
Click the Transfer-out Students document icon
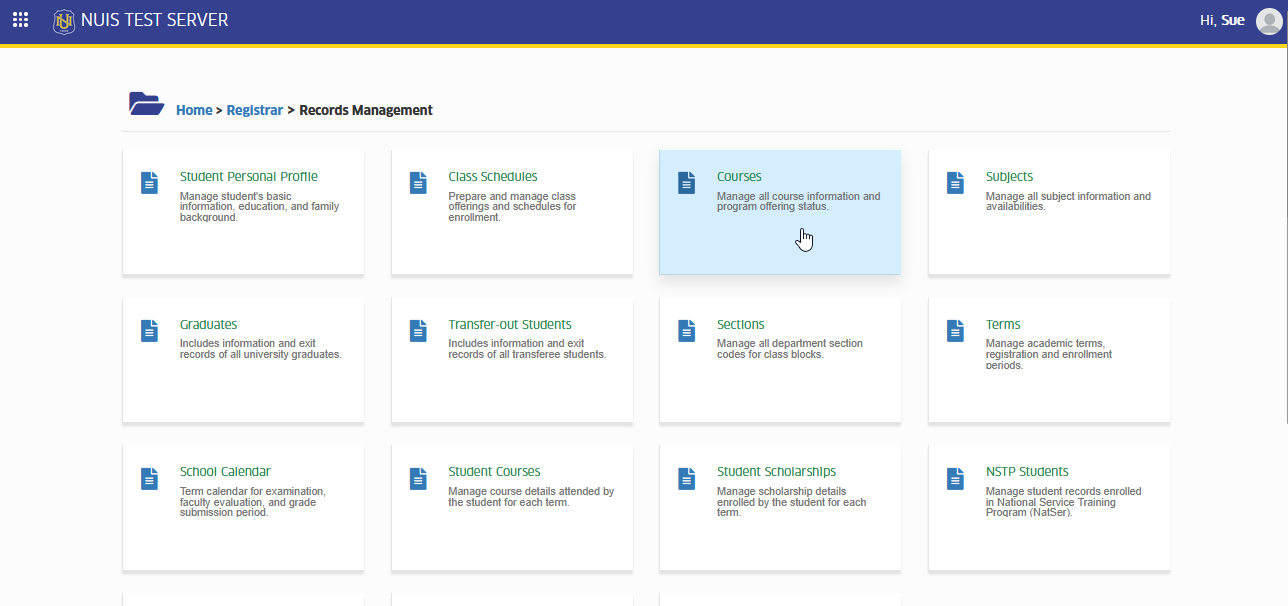pos(418,331)
